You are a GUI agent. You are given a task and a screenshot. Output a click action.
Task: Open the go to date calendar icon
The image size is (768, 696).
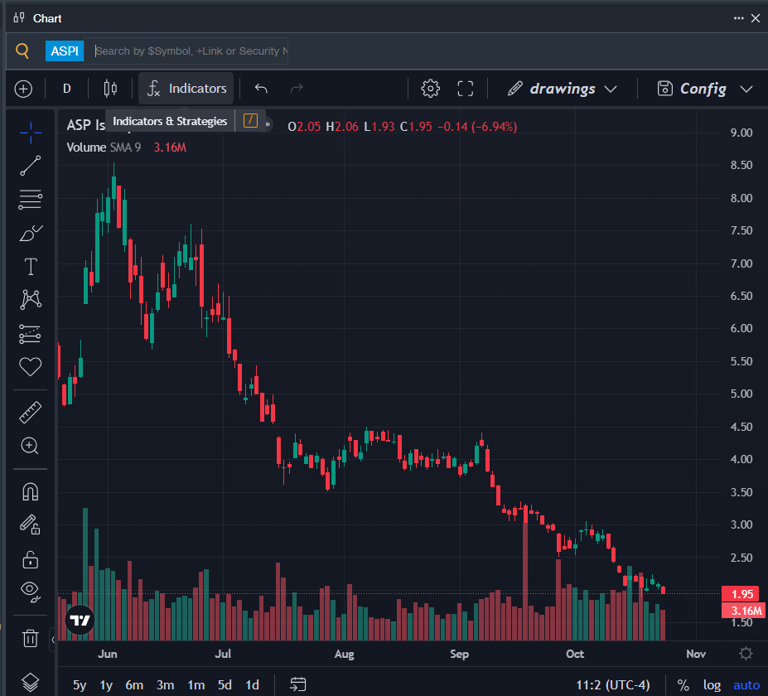click(x=298, y=684)
